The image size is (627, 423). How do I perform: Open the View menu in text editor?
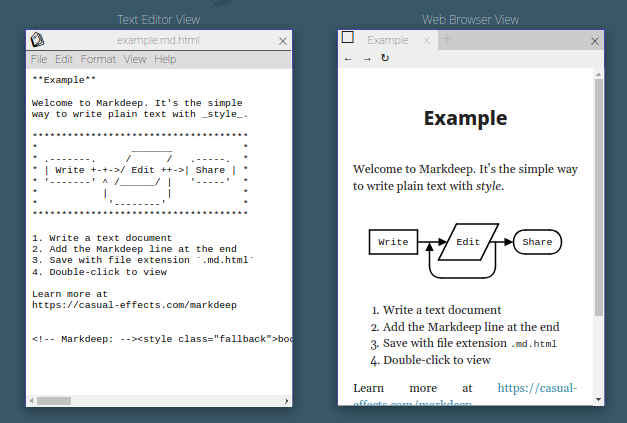coord(135,59)
